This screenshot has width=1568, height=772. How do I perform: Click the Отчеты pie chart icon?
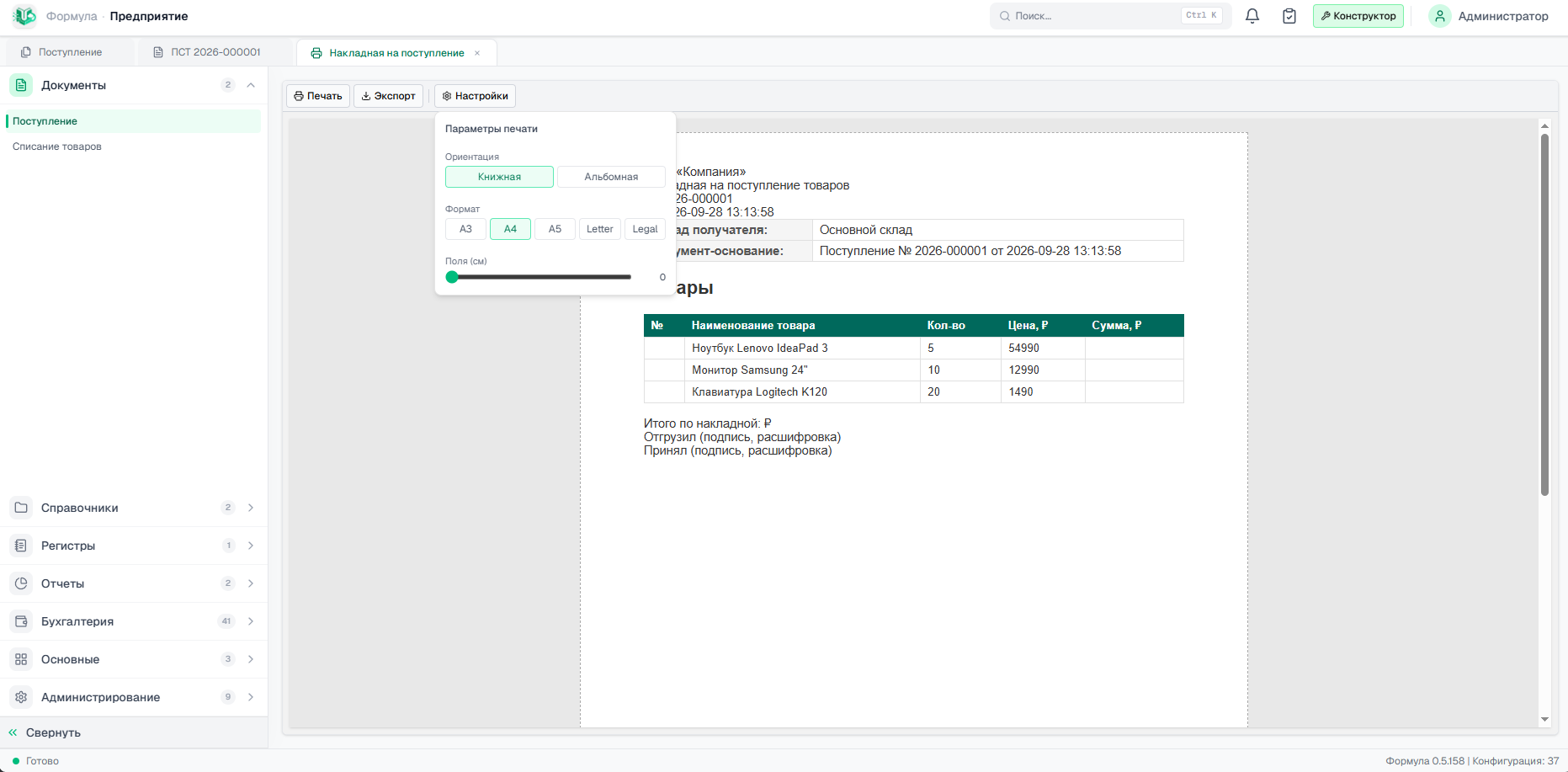tap(21, 583)
